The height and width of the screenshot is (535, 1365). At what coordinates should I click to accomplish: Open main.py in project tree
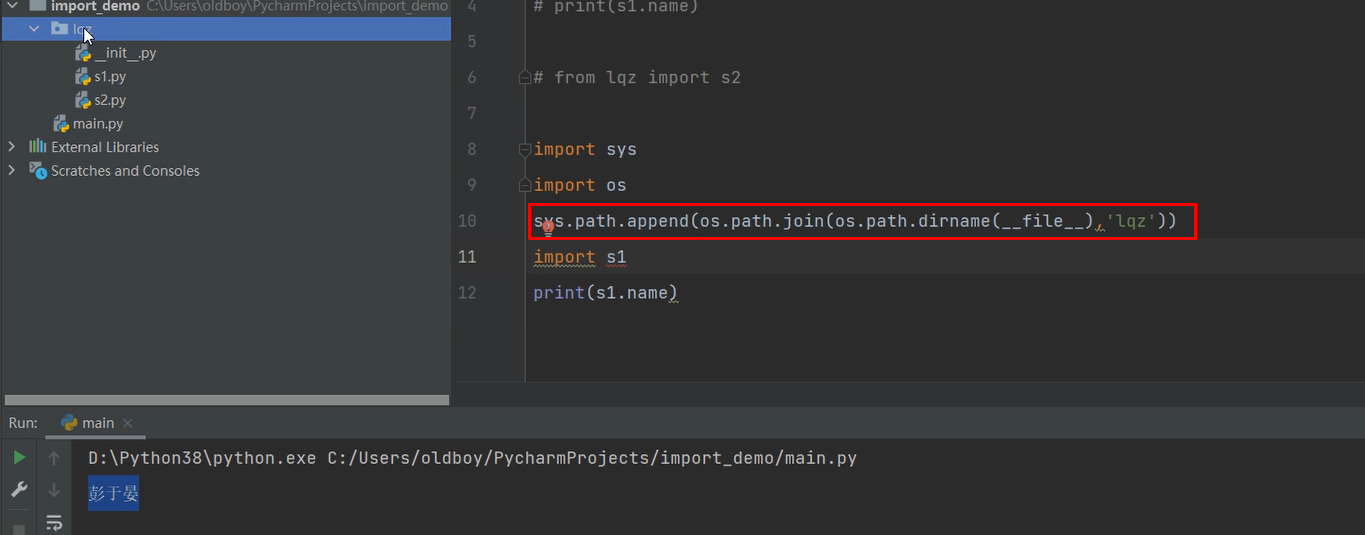pos(98,124)
